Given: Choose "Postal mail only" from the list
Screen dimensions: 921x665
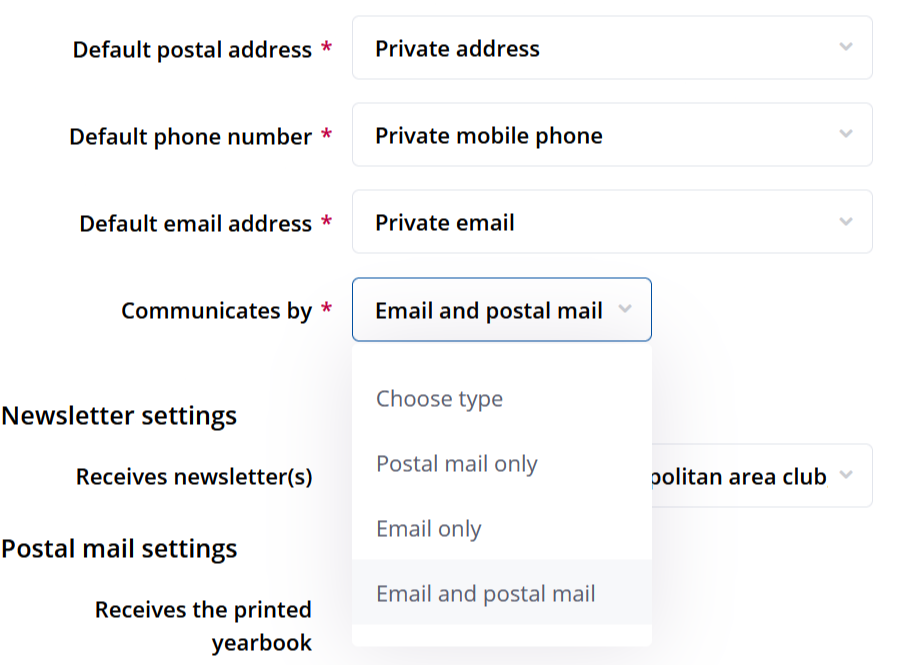Looking at the screenshot, I should (457, 464).
